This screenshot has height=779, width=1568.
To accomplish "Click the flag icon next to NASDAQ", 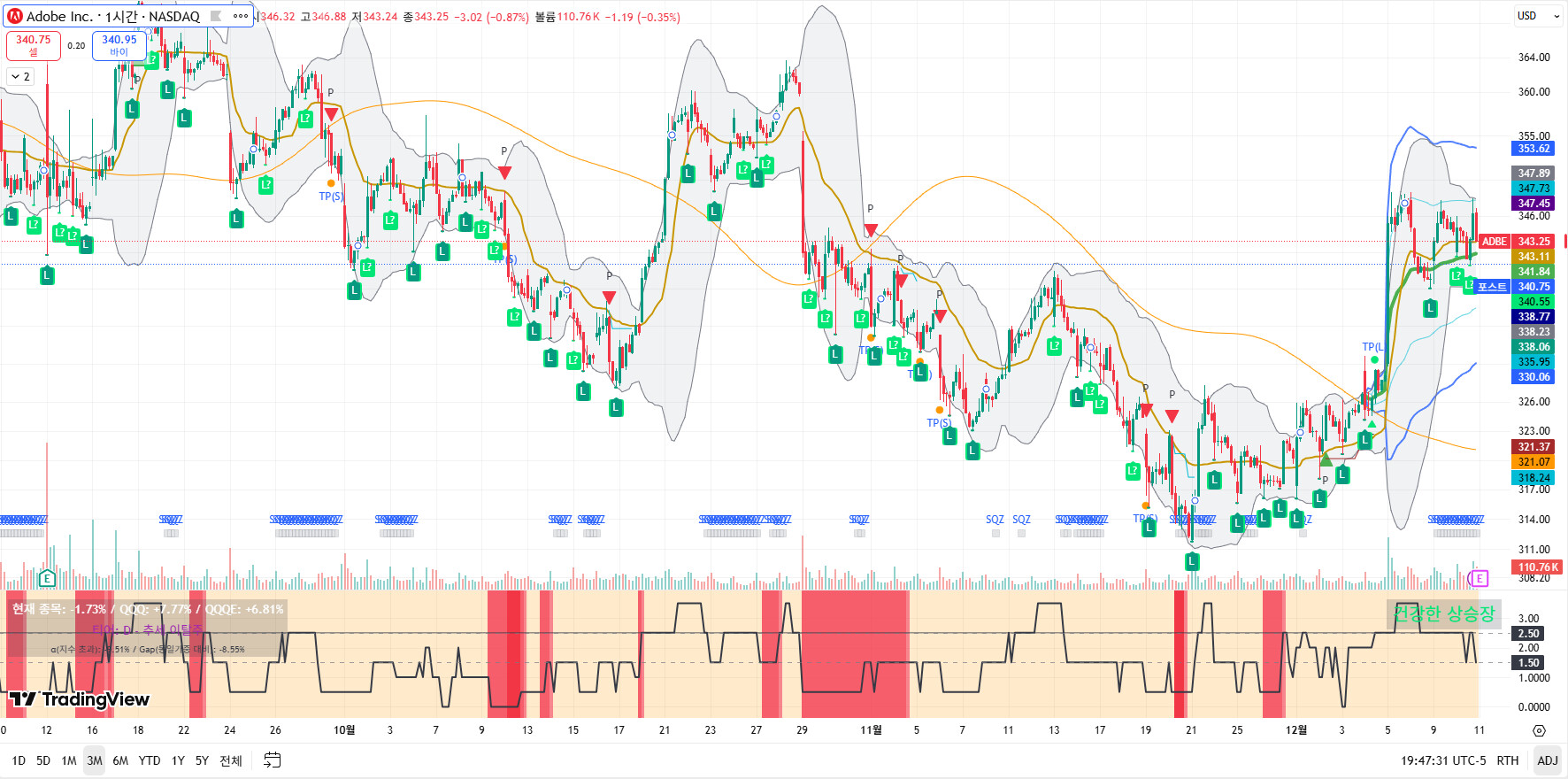I will pyautogui.click(x=215, y=16).
